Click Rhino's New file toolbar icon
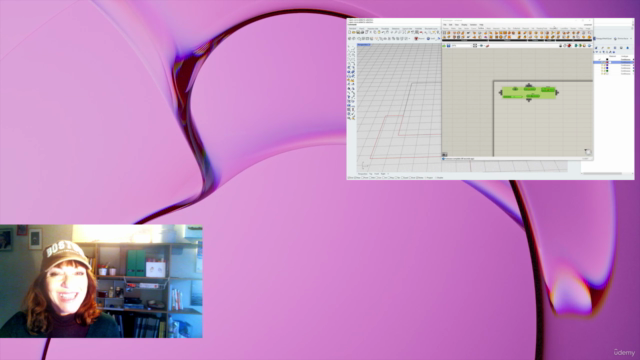The image size is (640, 360). [x=349, y=32]
